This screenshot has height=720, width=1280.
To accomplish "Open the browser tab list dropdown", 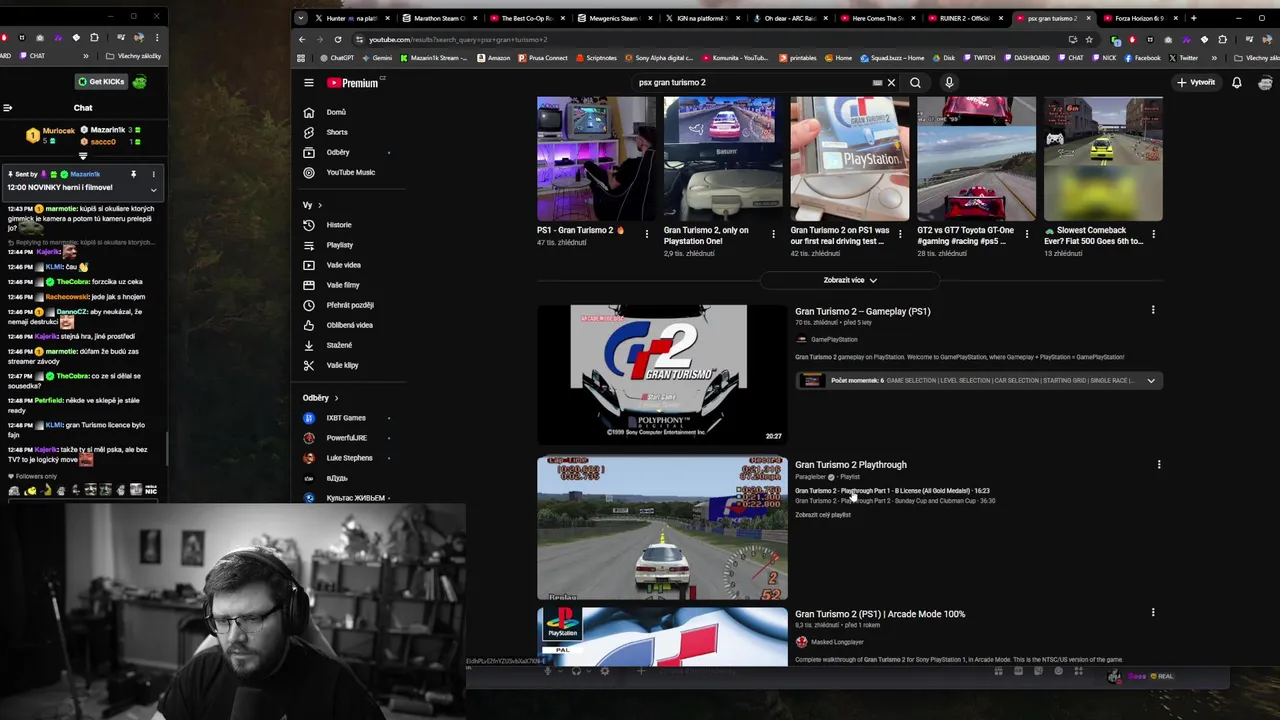I will coord(301,18).
